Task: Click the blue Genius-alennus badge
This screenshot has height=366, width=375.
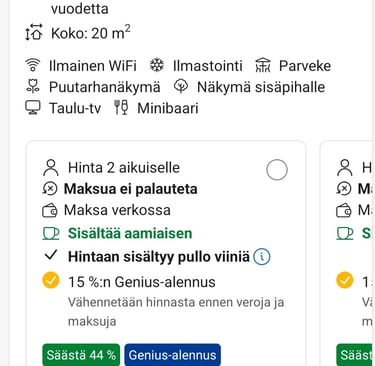Action: pos(173,355)
